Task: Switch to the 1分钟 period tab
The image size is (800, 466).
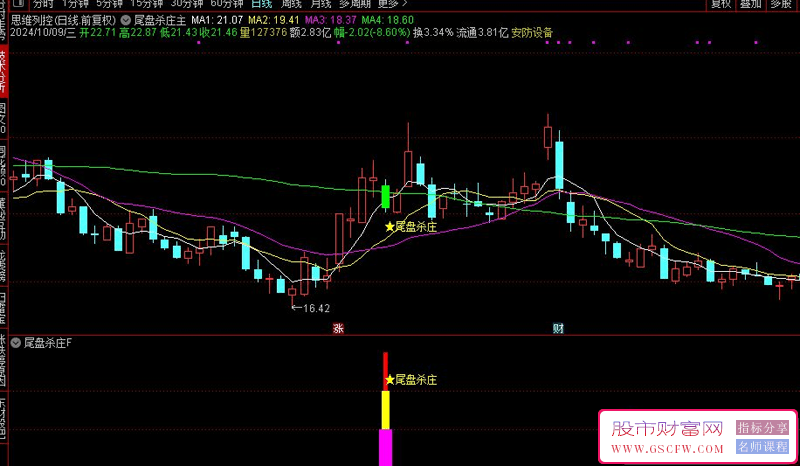Action: coord(76,4)
